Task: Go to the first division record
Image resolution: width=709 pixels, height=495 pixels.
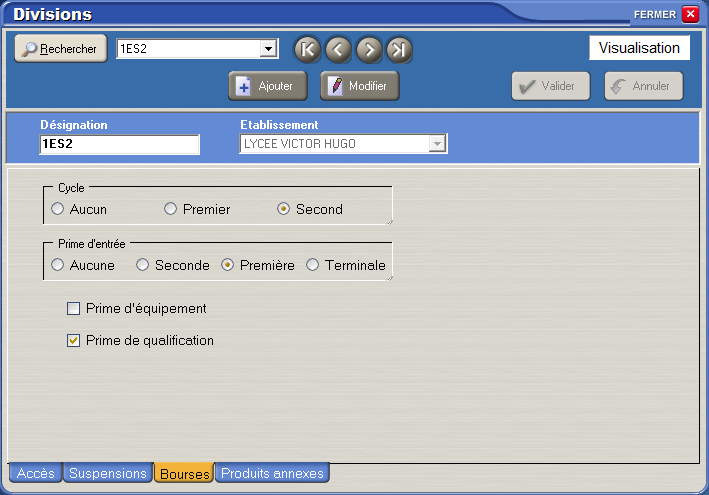Action: point(307,49)
